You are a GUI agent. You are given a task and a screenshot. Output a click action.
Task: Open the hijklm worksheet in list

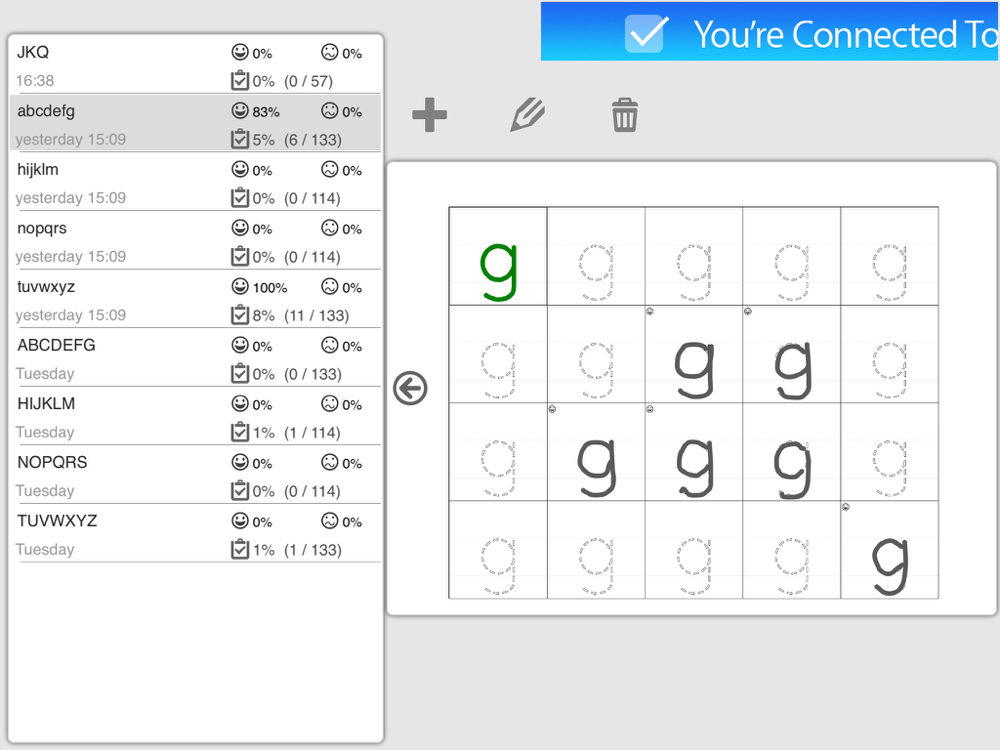[196, 183]
